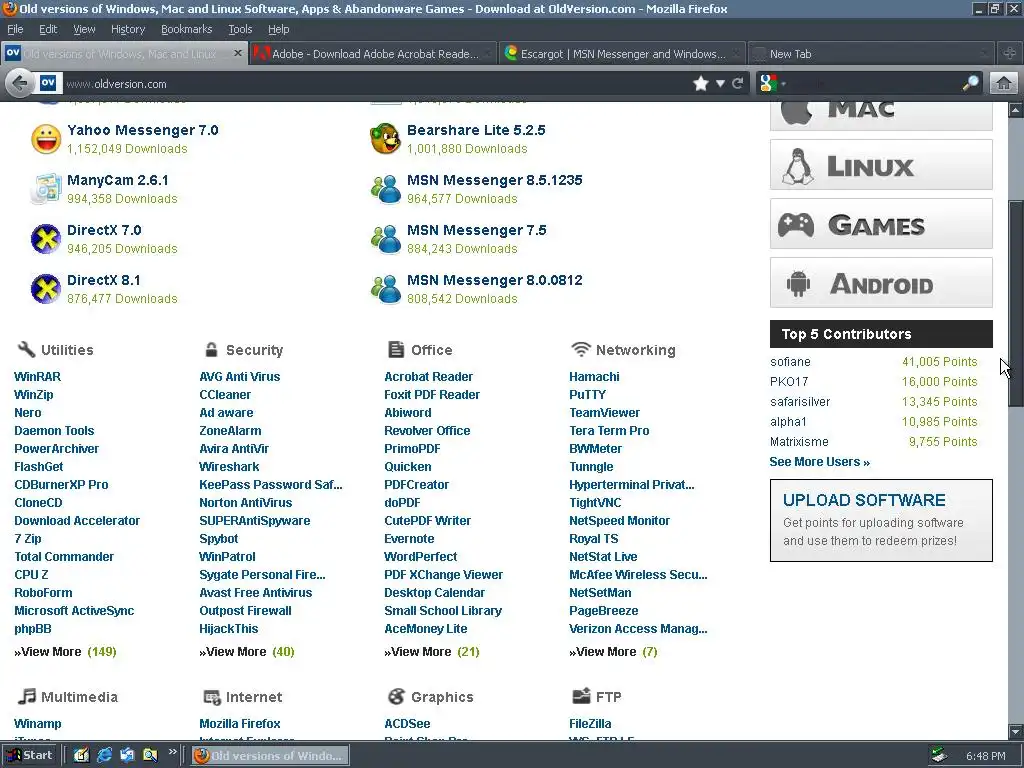Click the MSN Messenger 7.5 icon

(385, 239)
